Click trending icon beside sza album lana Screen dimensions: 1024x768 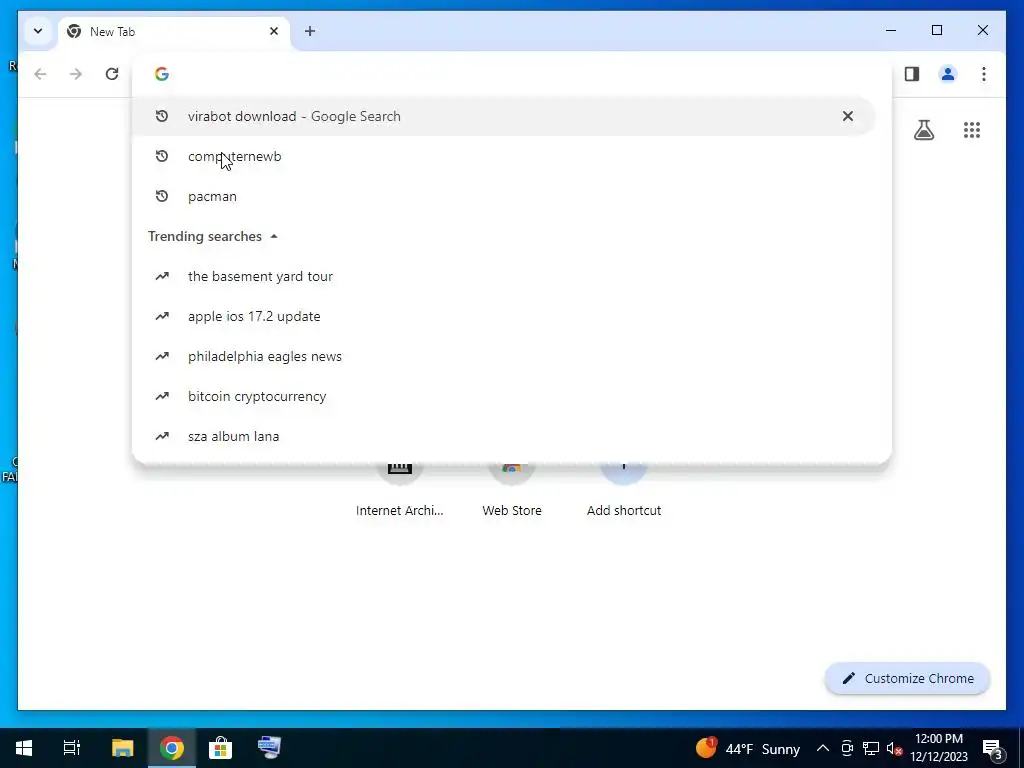tap(162, 436)
